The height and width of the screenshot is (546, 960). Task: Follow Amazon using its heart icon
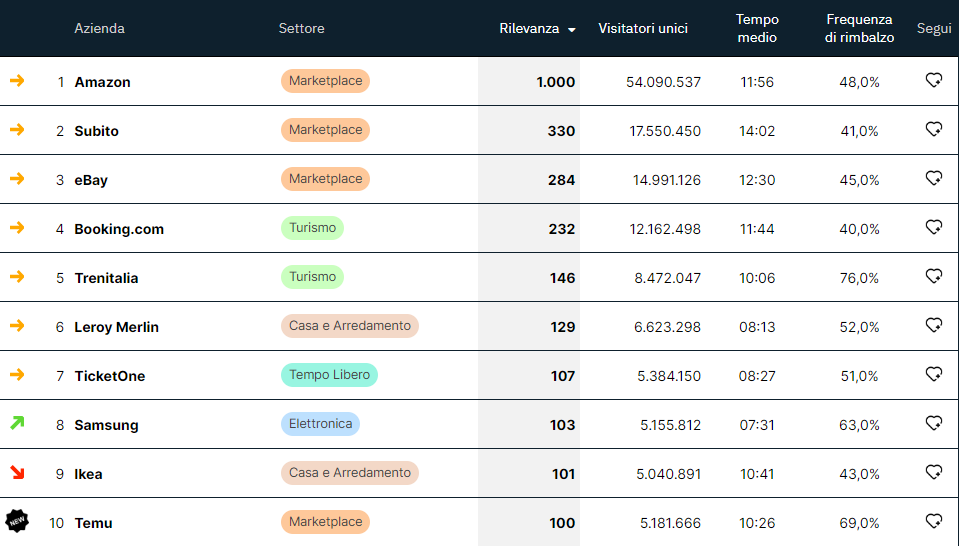pos(934,81)
